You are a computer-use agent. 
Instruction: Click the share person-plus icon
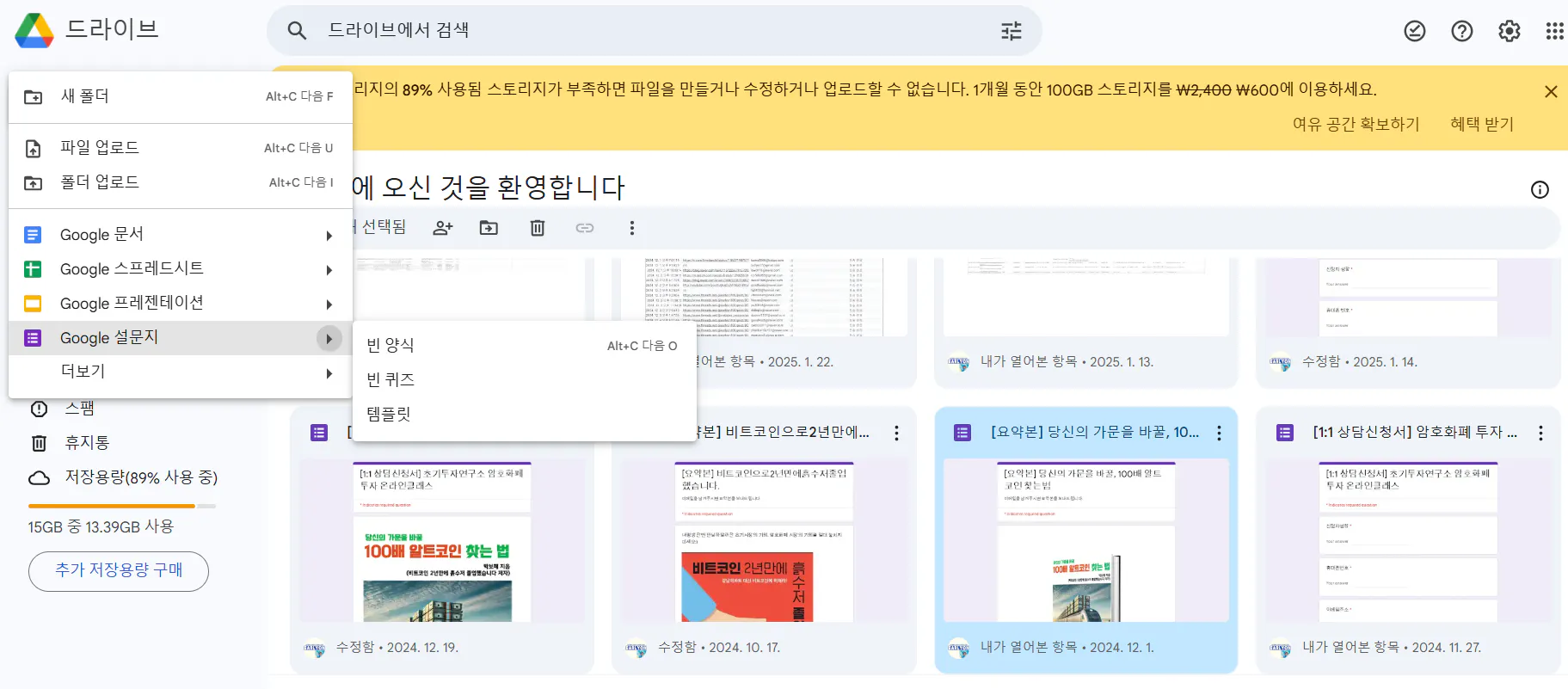443,228
